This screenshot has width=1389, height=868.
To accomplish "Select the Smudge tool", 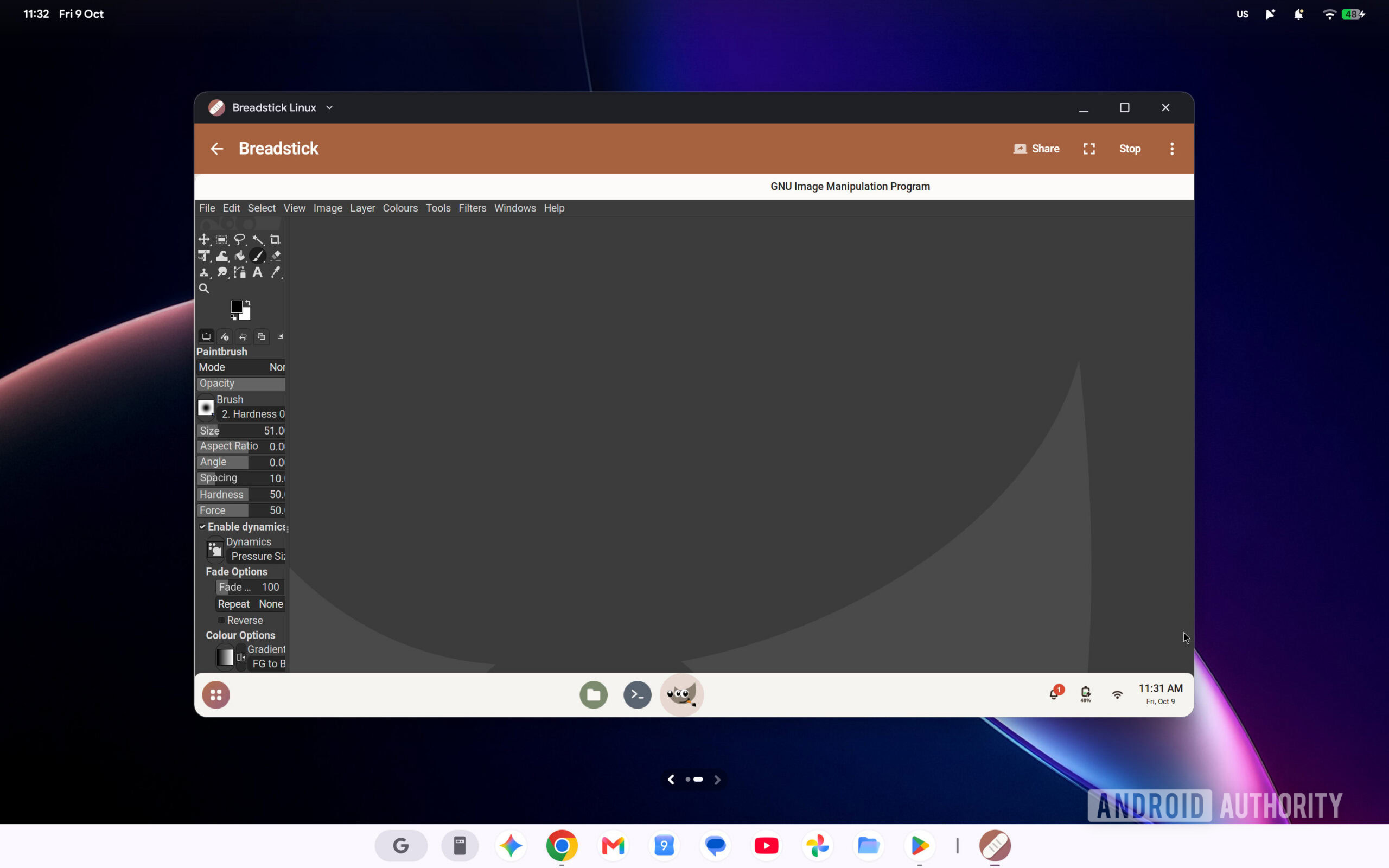I will 221,273.
